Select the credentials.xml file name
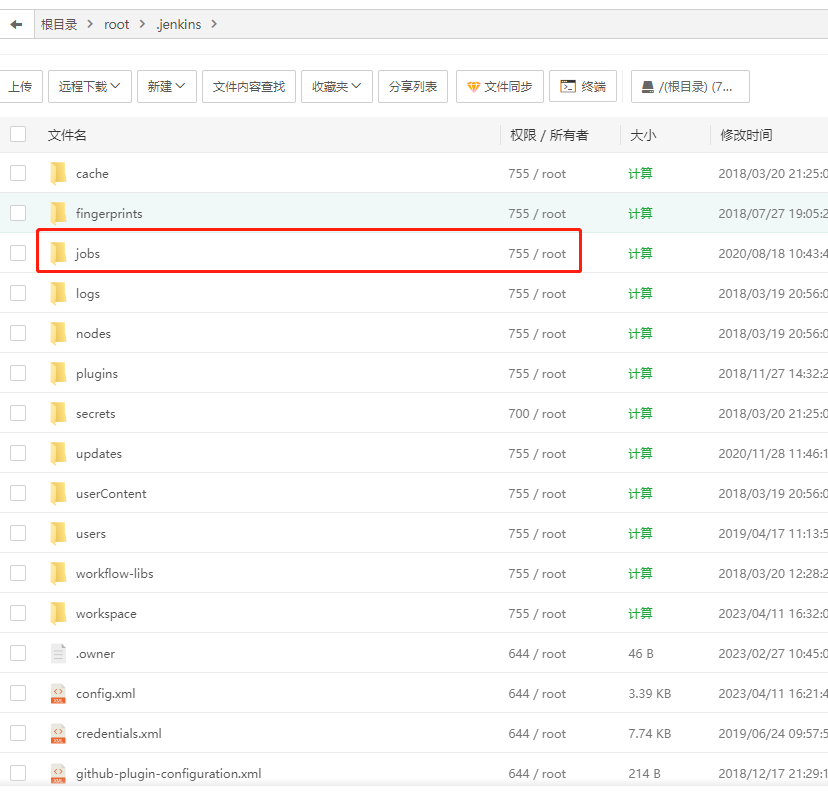The width and height of the screenshot is (828, 795). tap(119, 733)
